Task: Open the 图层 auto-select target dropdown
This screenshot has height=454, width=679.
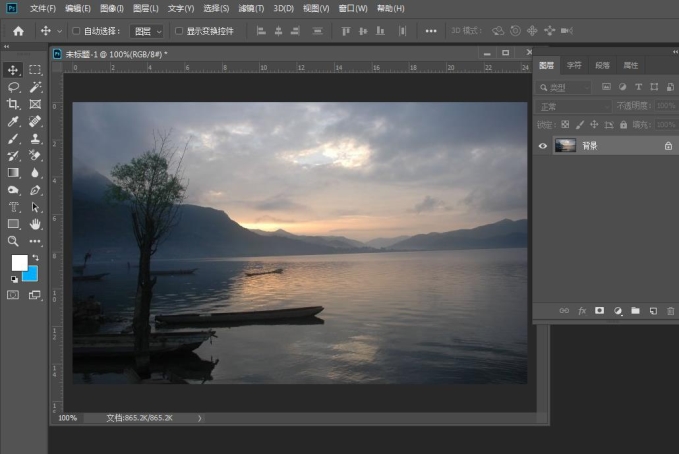Action: click(147, 31)
